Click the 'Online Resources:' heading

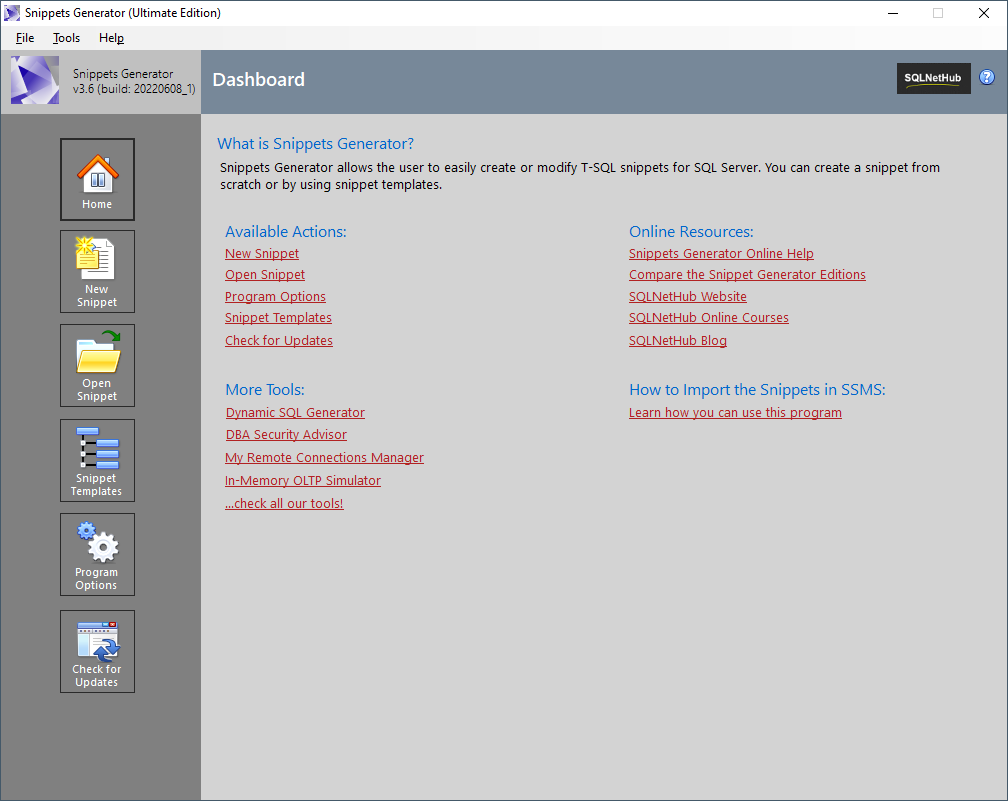coord(691,232)
